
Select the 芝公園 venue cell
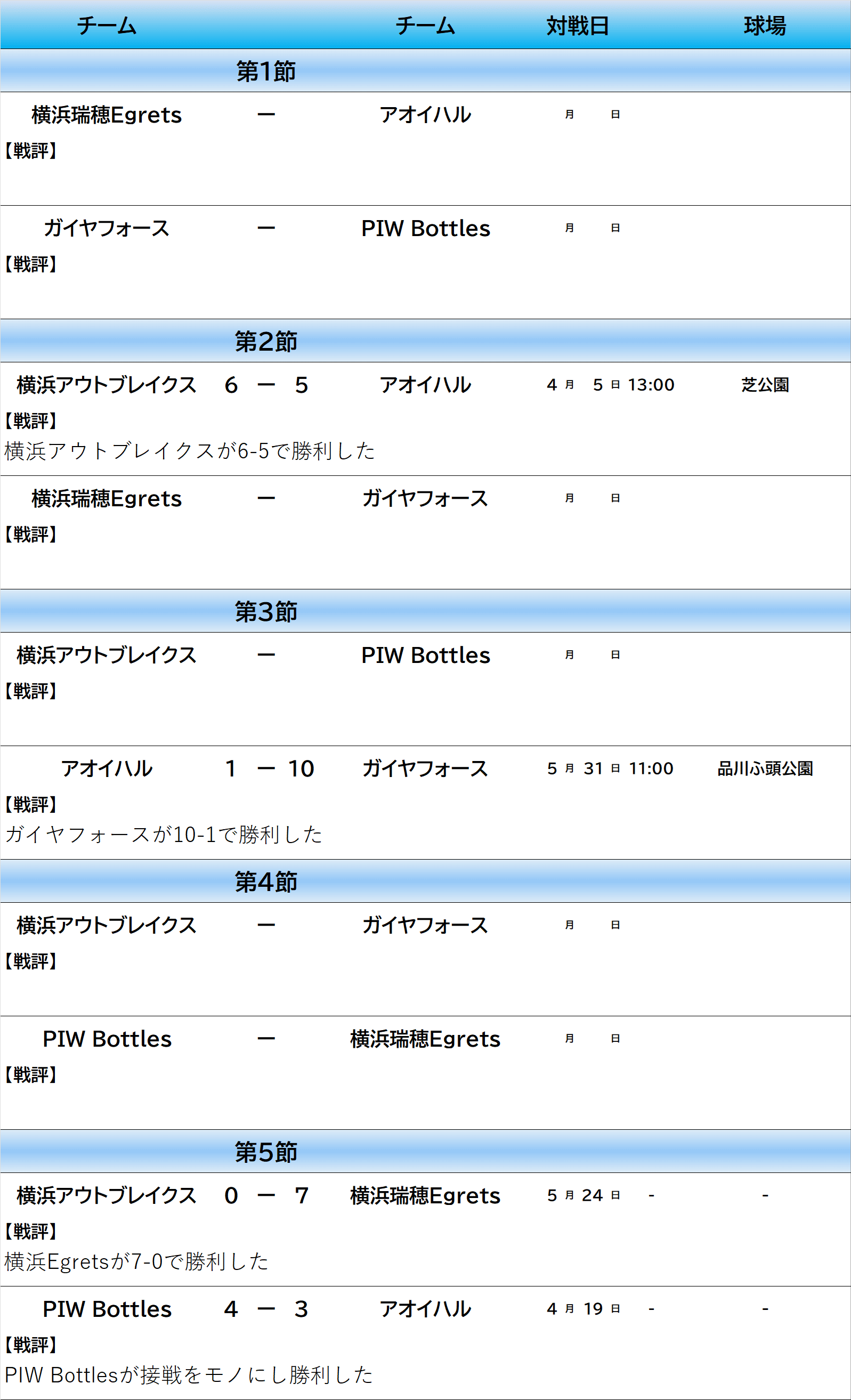pos(765,385)
